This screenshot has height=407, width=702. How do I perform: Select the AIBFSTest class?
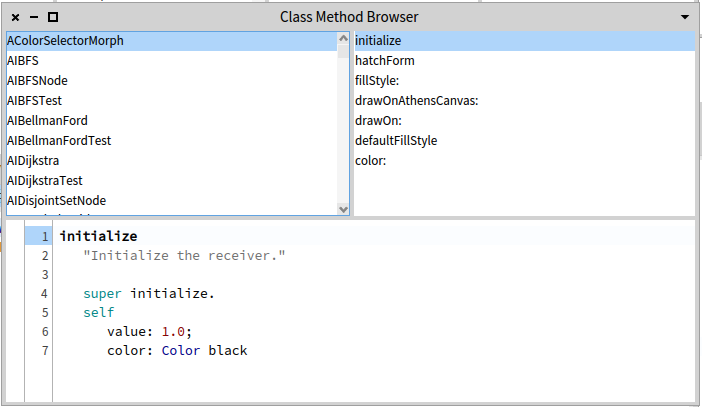(171, 101)
